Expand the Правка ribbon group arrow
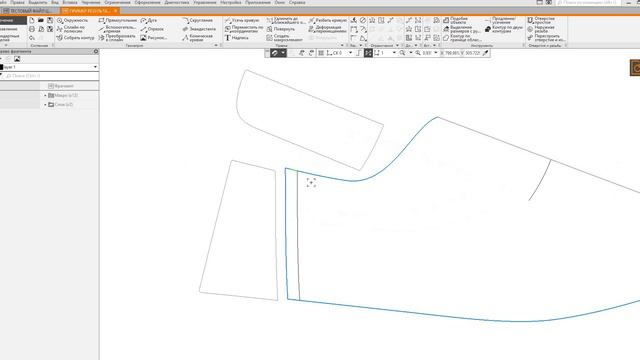The height and width of the screenshot is (360, 640). [x=342, y=45]
